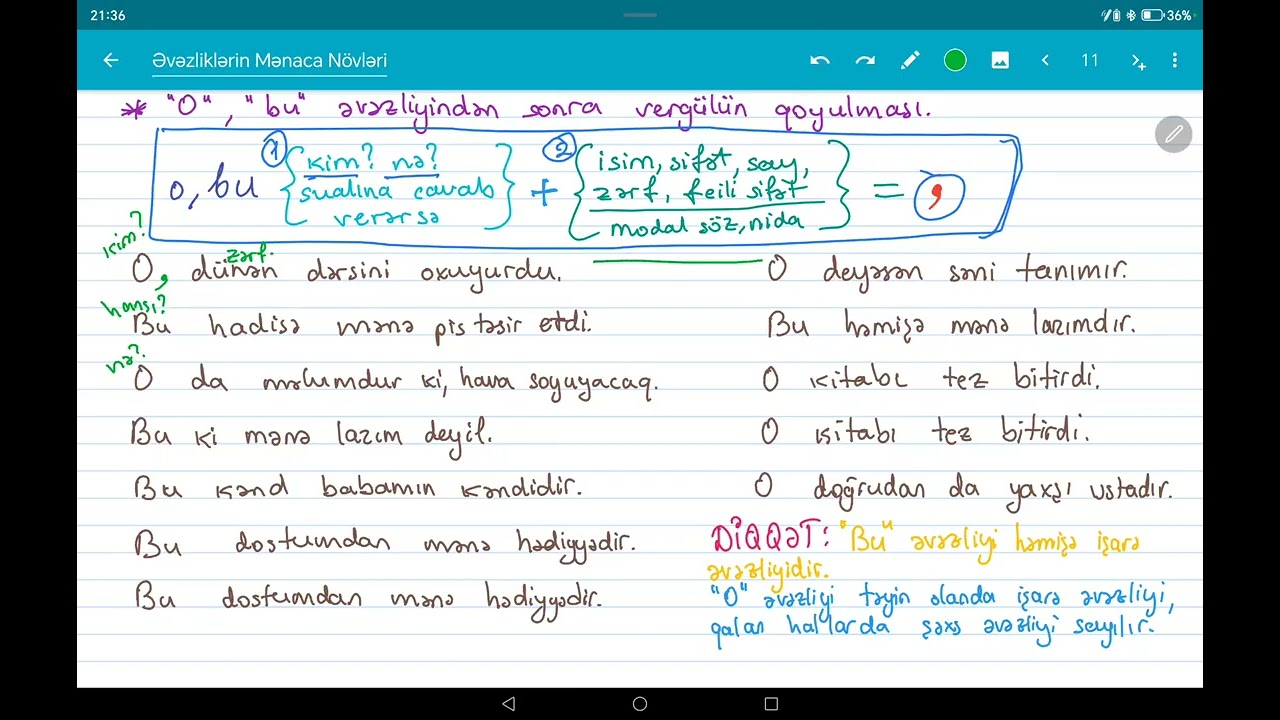Insert an image with picture icon
The image size is (1280, 720).
pos(1000,61)
